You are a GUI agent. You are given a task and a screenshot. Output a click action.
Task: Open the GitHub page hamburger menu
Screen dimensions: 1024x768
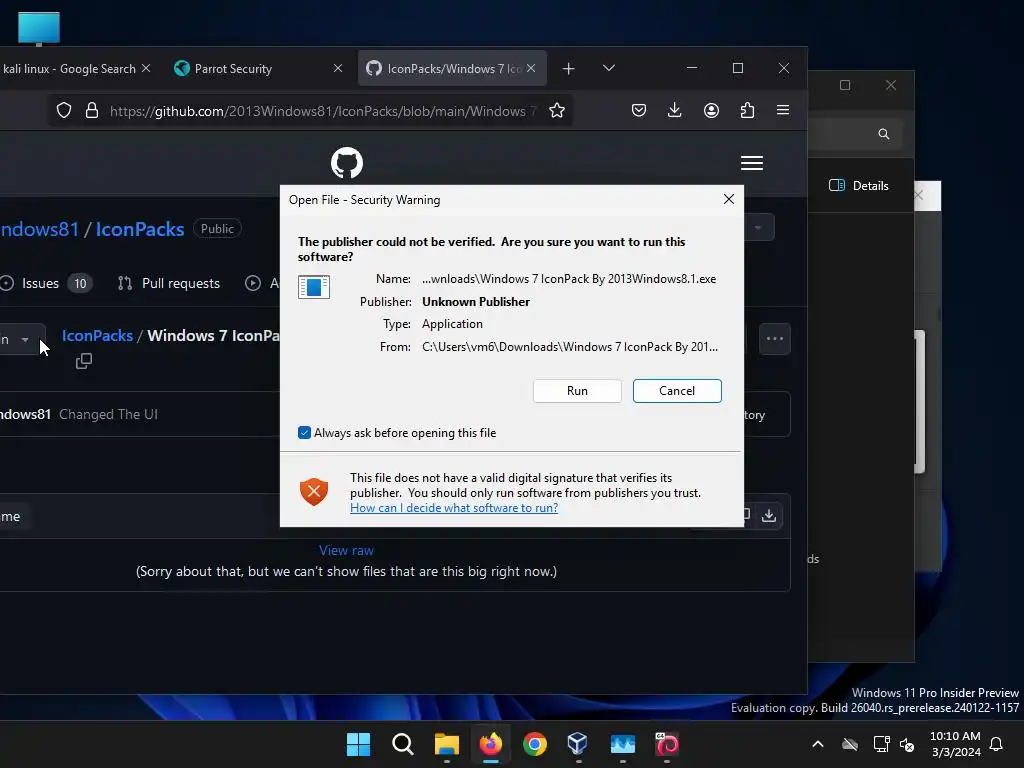[x=752, y=163]
